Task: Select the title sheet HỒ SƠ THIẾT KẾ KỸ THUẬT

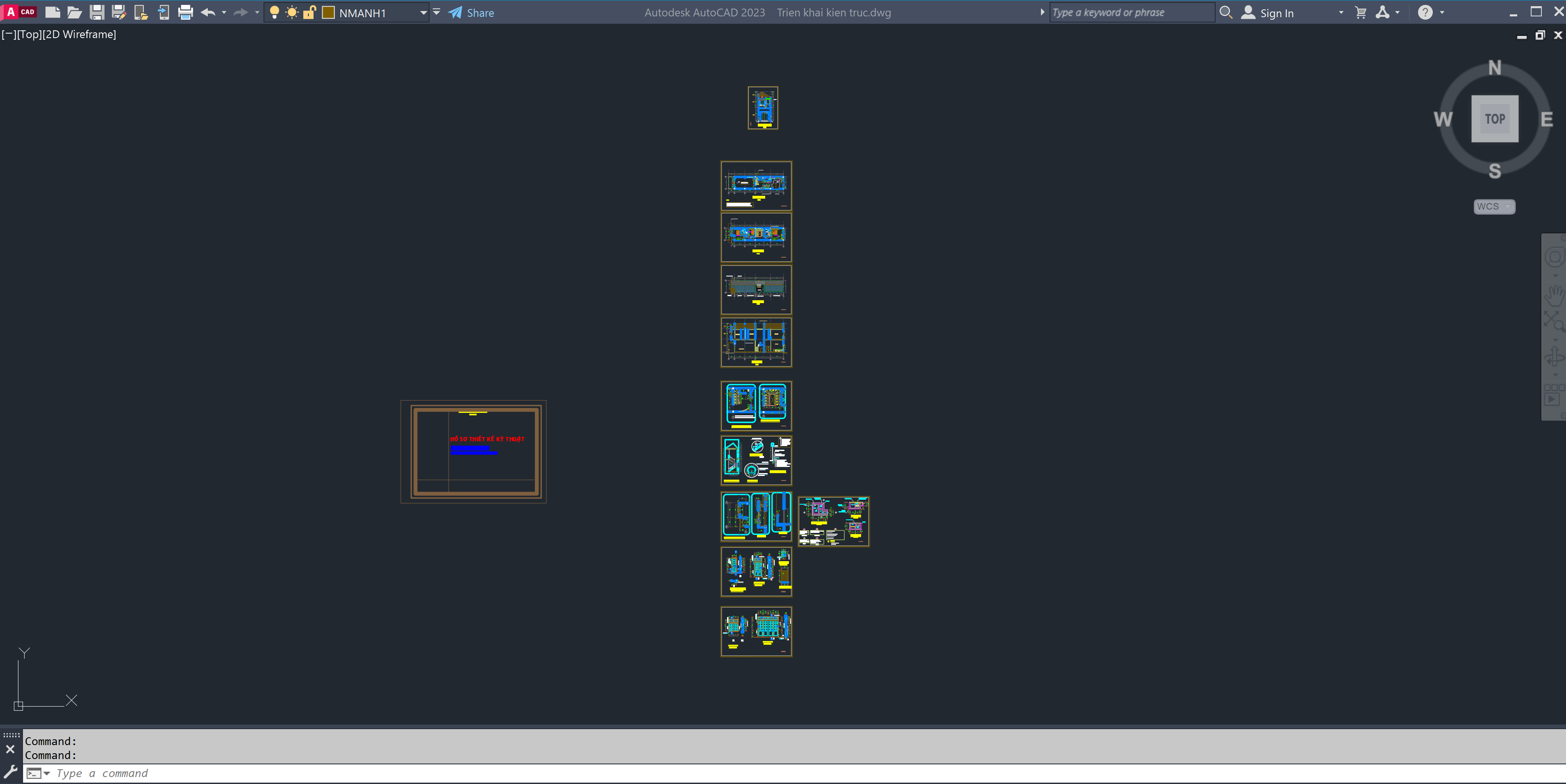Action: (x=473, y=451)
